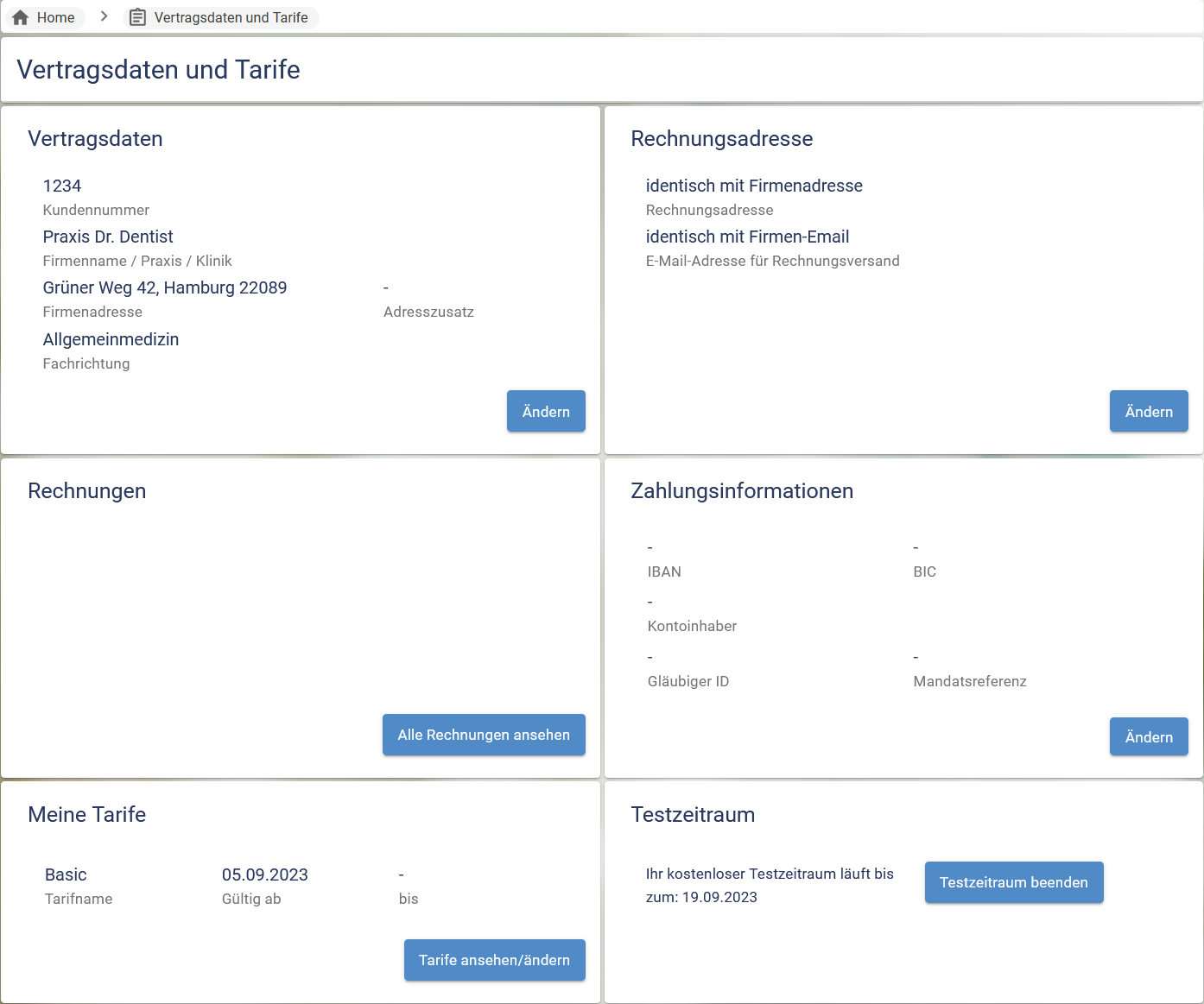Image resolution: width=1204 pixels, height=1004 pixels.
Task: Open the Vertragsdaten und Tarife breadcrumb label
Action: [231, 17]
